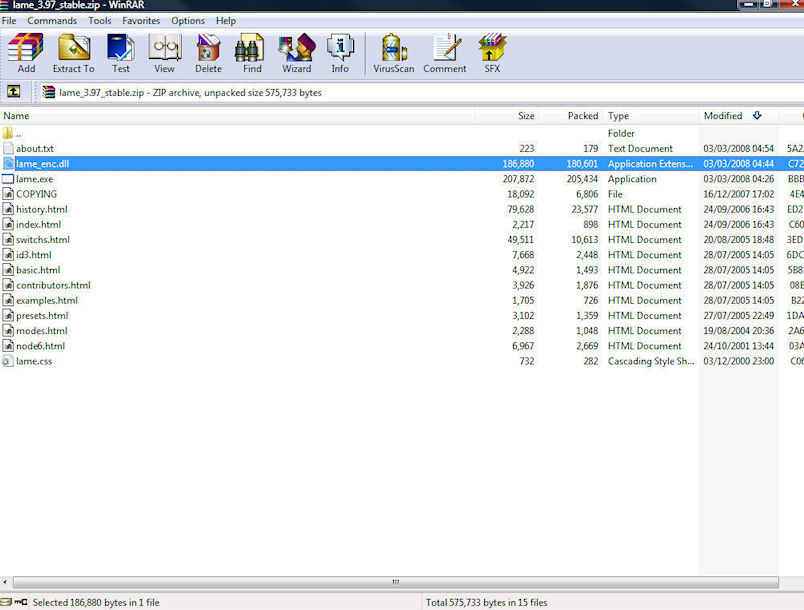Click the Cascading Style Sh... type cell
Image resolution: width=804 pixels, height=610 pixels.
pos(651,361)
